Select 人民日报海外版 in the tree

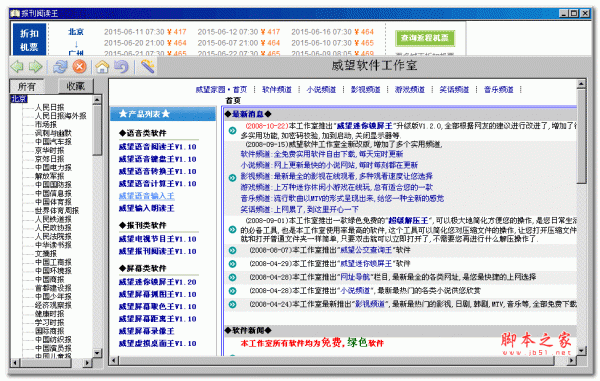click(x=60, y=116)
